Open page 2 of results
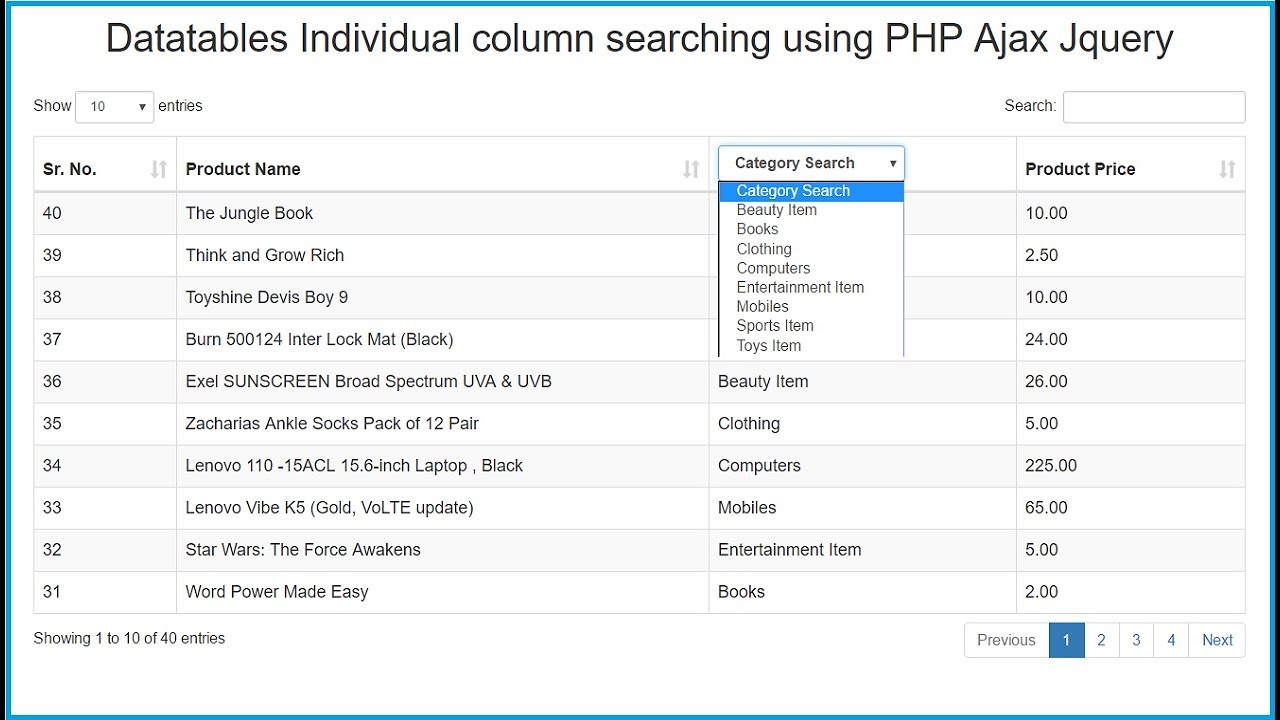Image resolution: width=1280 pixels, height=720 pixels. 1101,640
